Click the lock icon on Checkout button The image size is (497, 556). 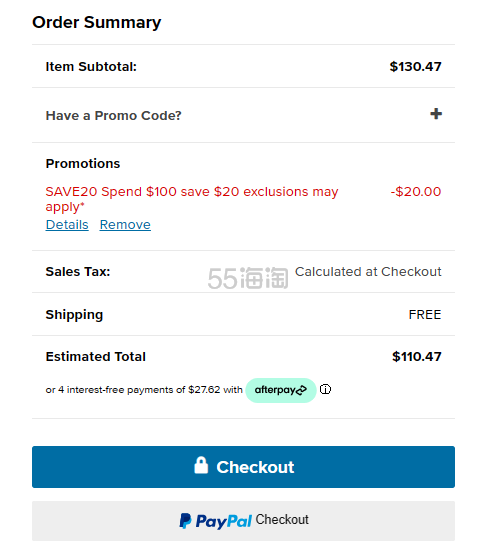tap(201, 465)
